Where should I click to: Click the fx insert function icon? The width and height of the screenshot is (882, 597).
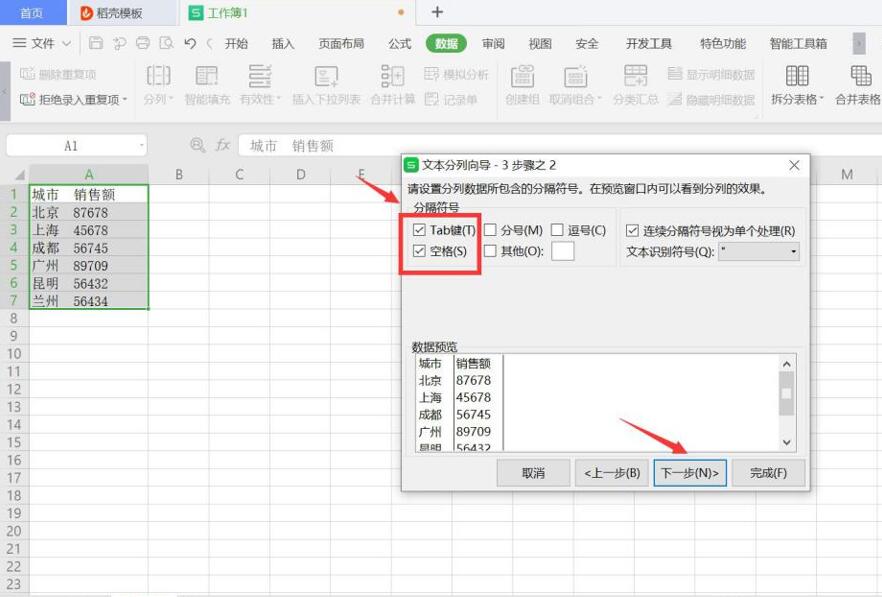[223, 145]
